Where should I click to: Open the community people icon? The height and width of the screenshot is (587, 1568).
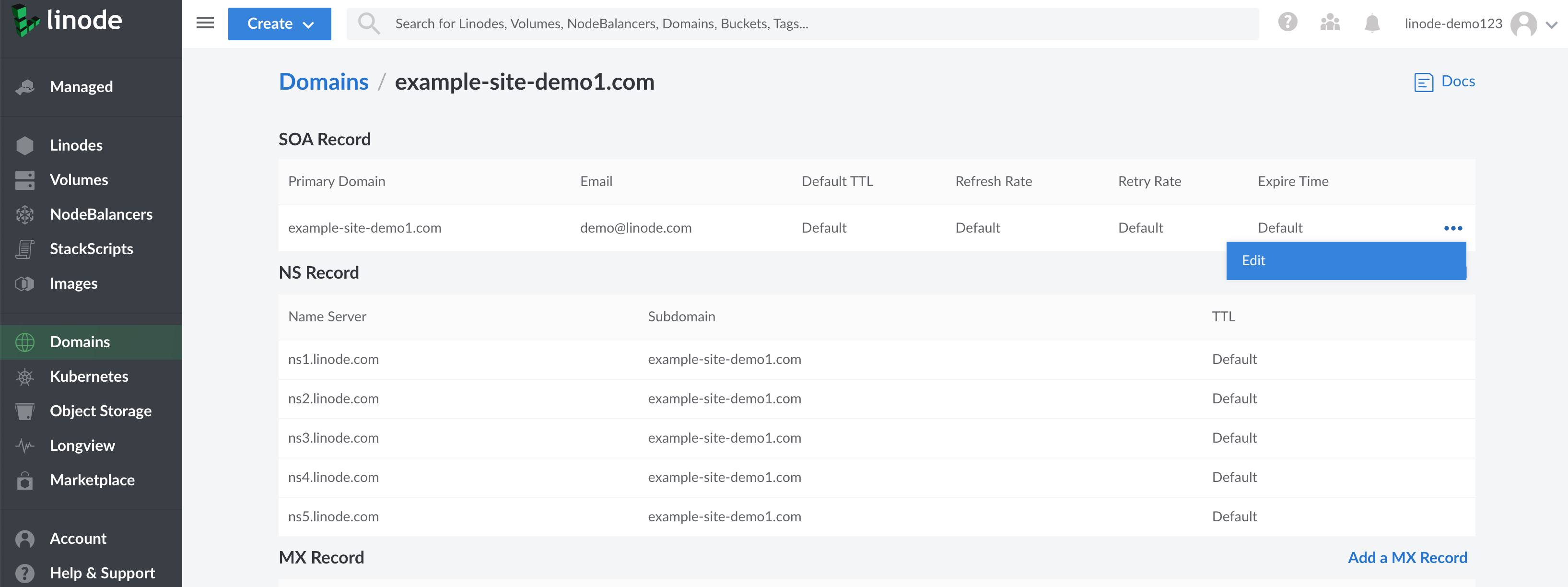pos(1329,23)
